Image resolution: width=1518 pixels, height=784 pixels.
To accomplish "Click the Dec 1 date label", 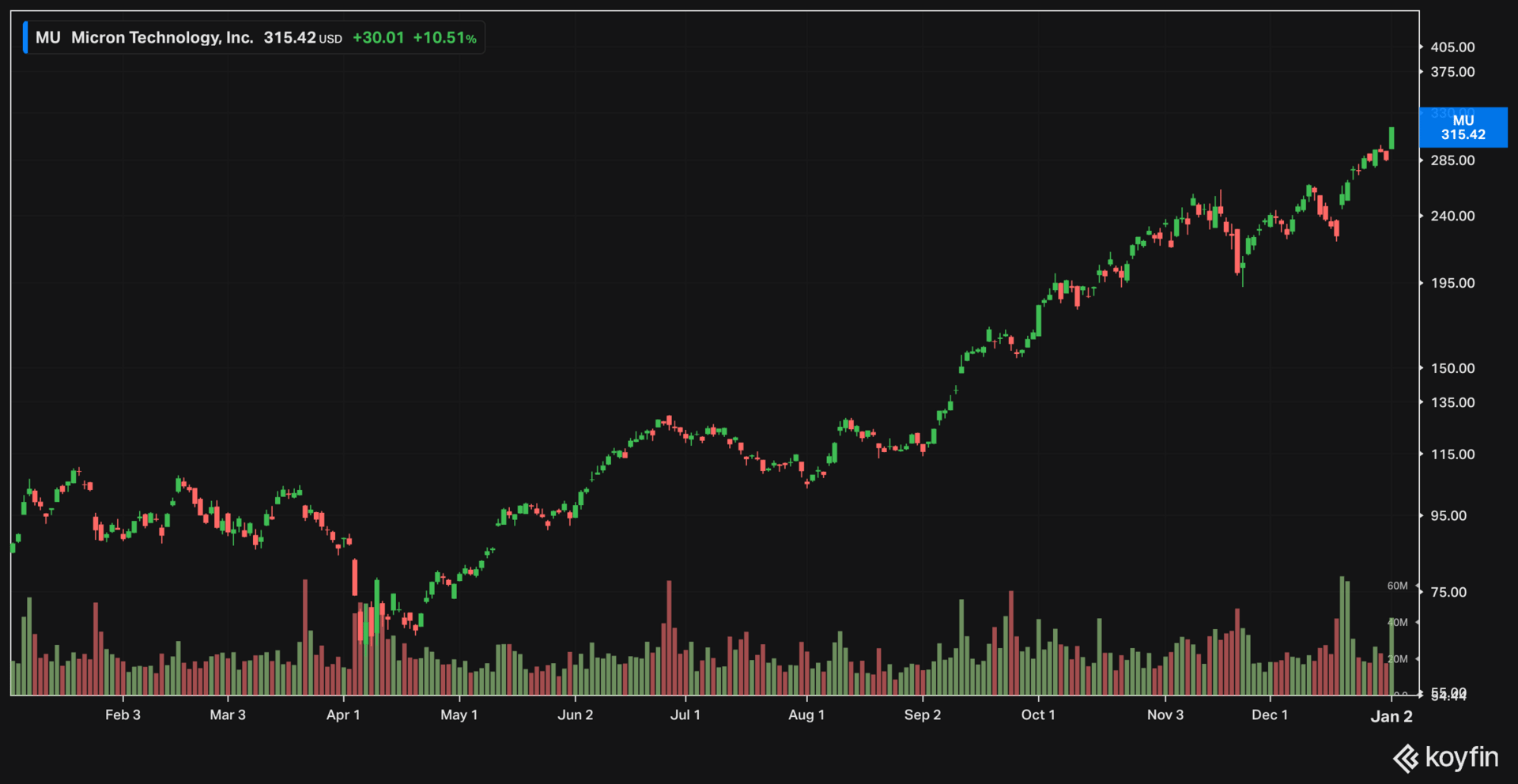I will (1270, 714).
